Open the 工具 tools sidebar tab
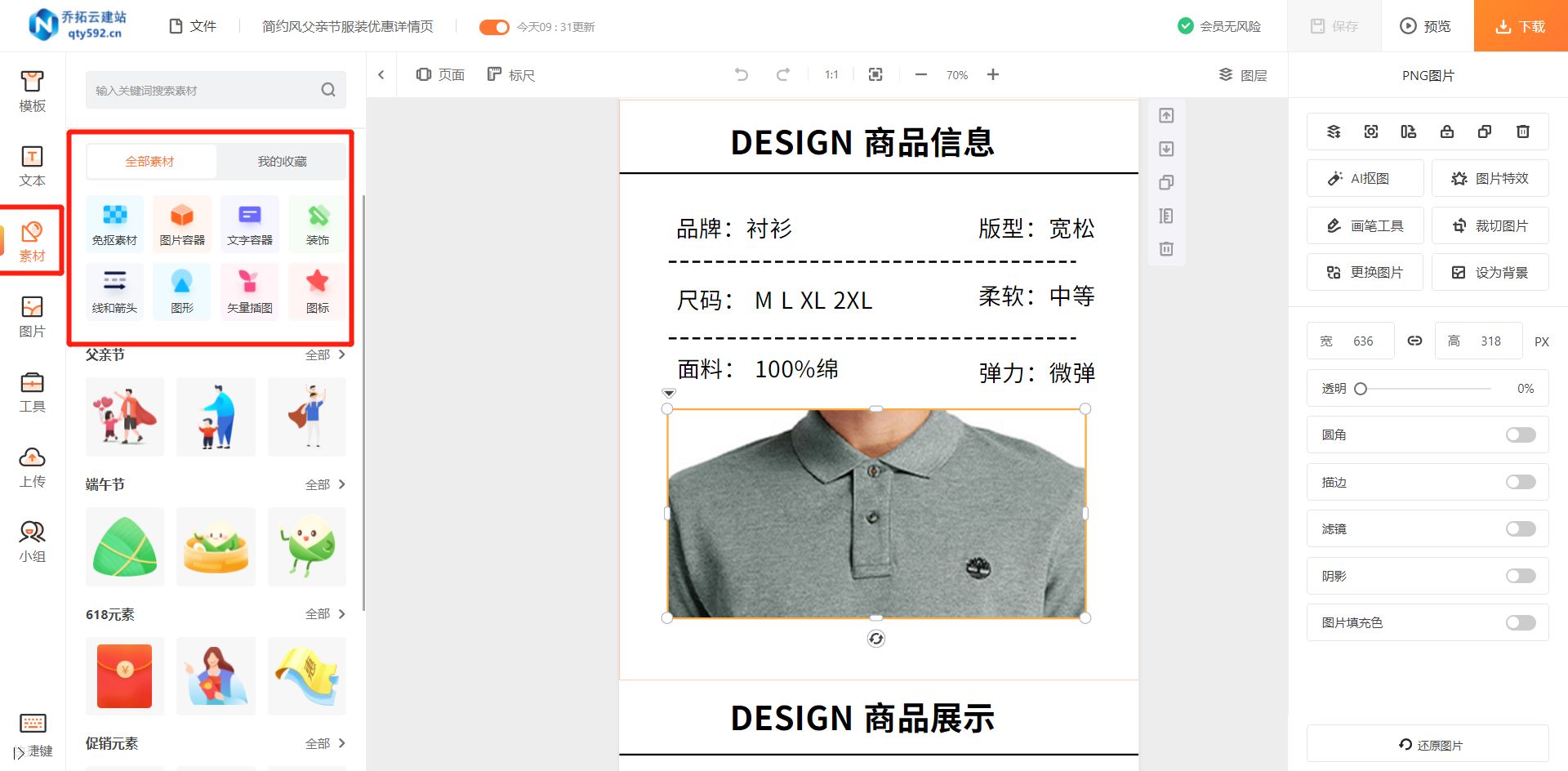 point(32,391)
